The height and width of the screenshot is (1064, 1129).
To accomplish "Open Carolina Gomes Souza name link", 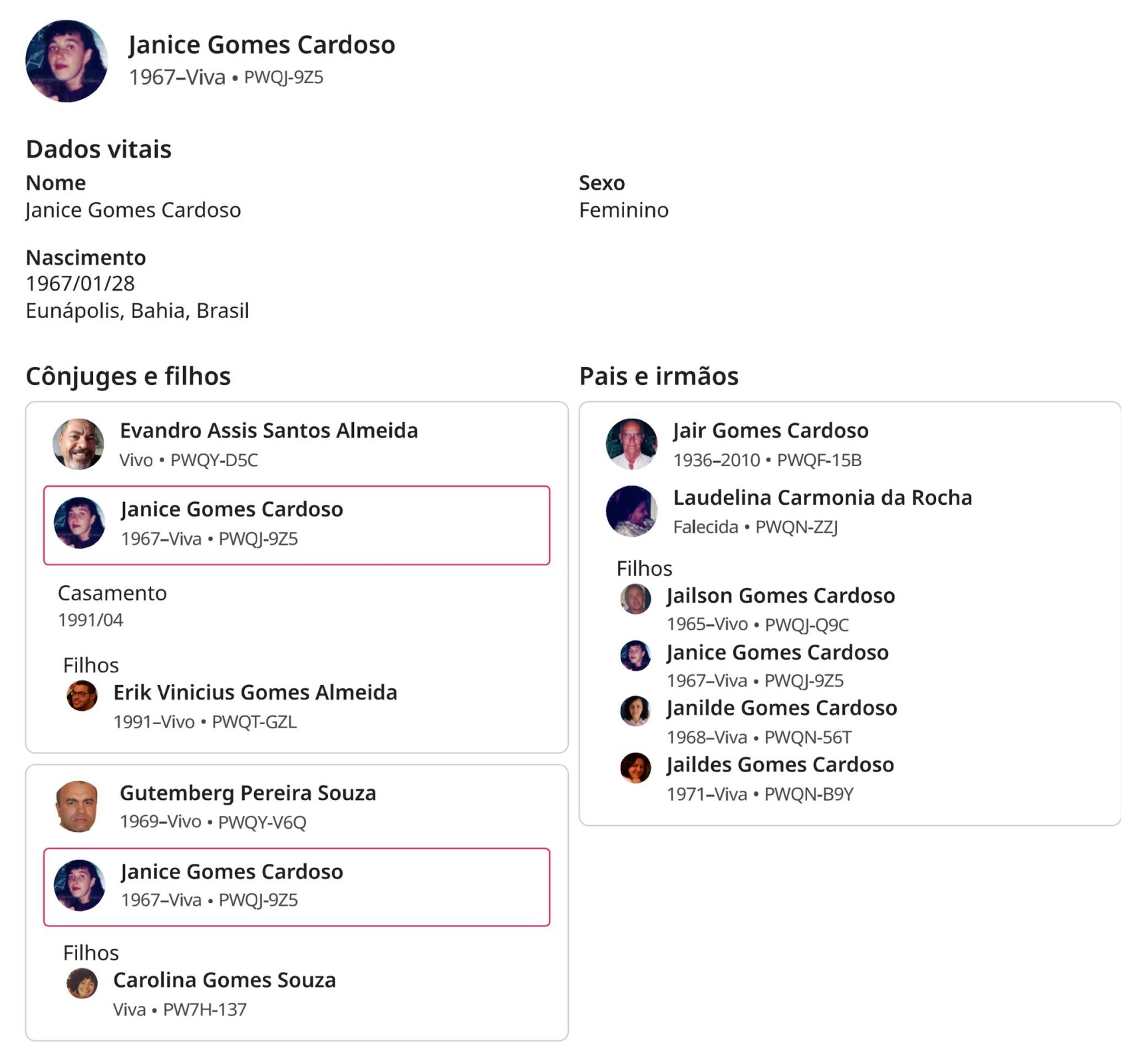I will (x=224, y=980).
